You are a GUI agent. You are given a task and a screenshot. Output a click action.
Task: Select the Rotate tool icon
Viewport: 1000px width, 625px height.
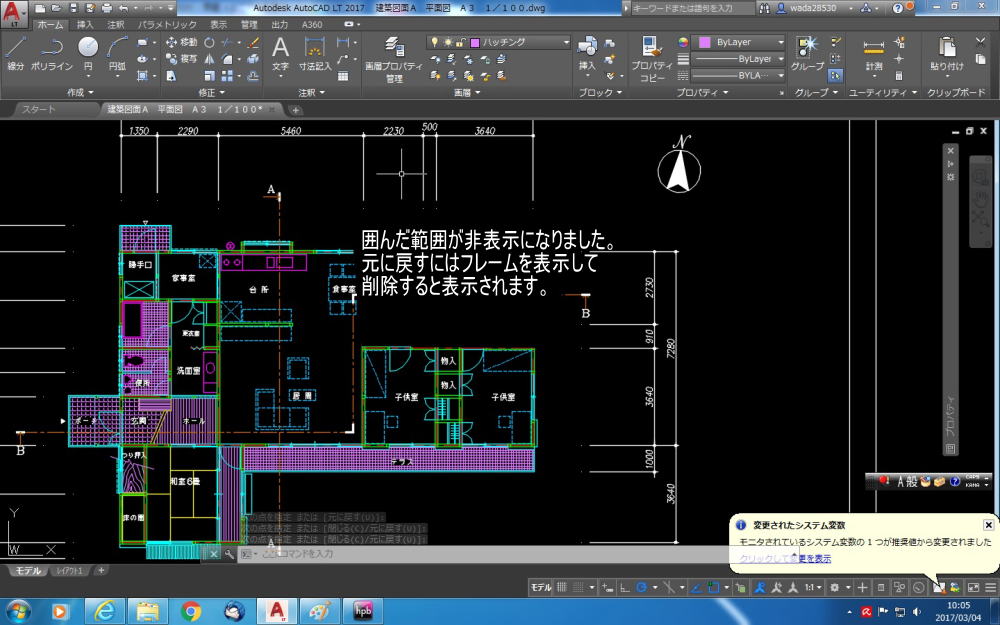[209, 42]
